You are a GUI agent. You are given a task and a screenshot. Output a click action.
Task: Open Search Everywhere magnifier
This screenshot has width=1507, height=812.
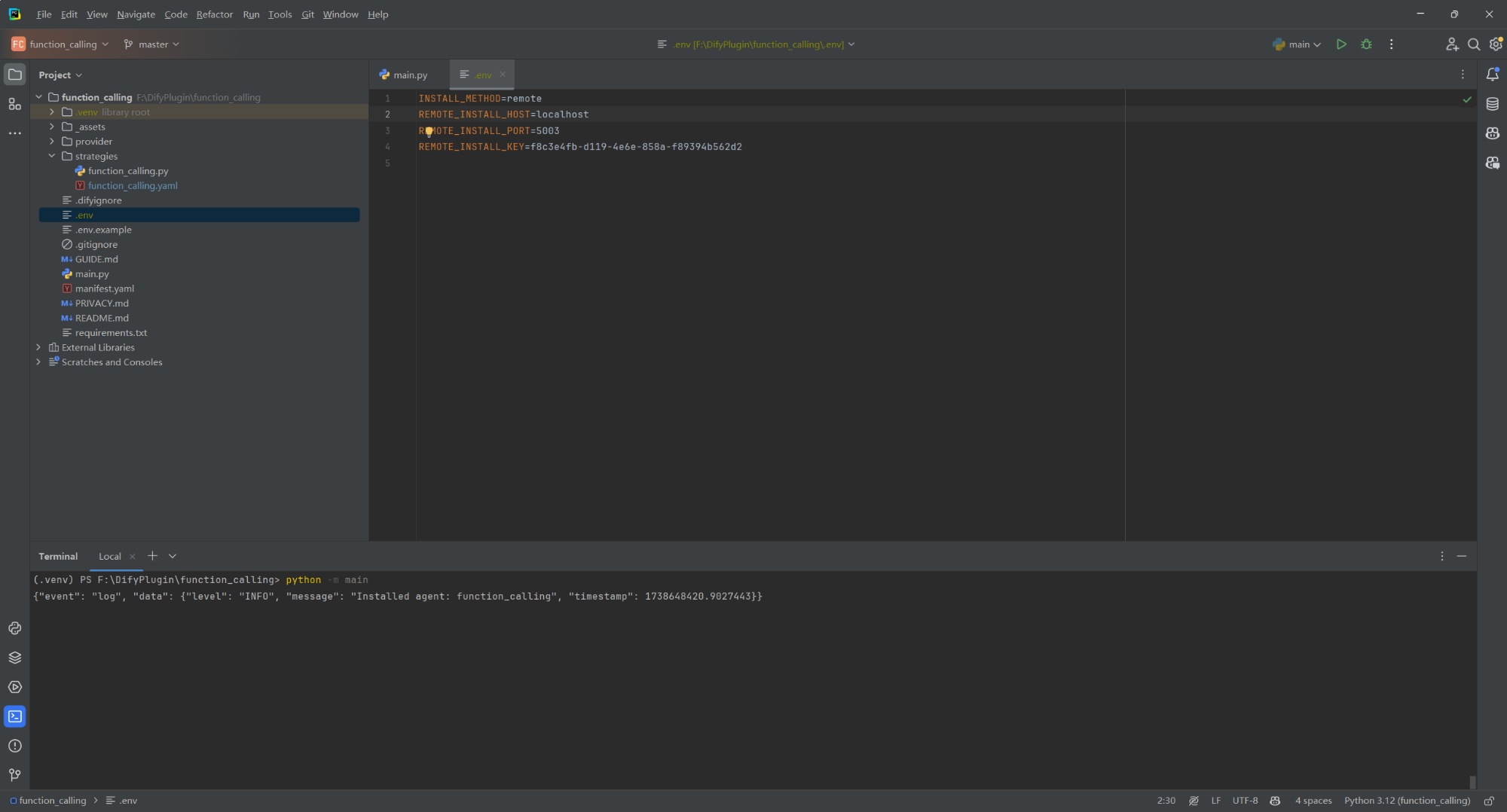(1474, 44)
